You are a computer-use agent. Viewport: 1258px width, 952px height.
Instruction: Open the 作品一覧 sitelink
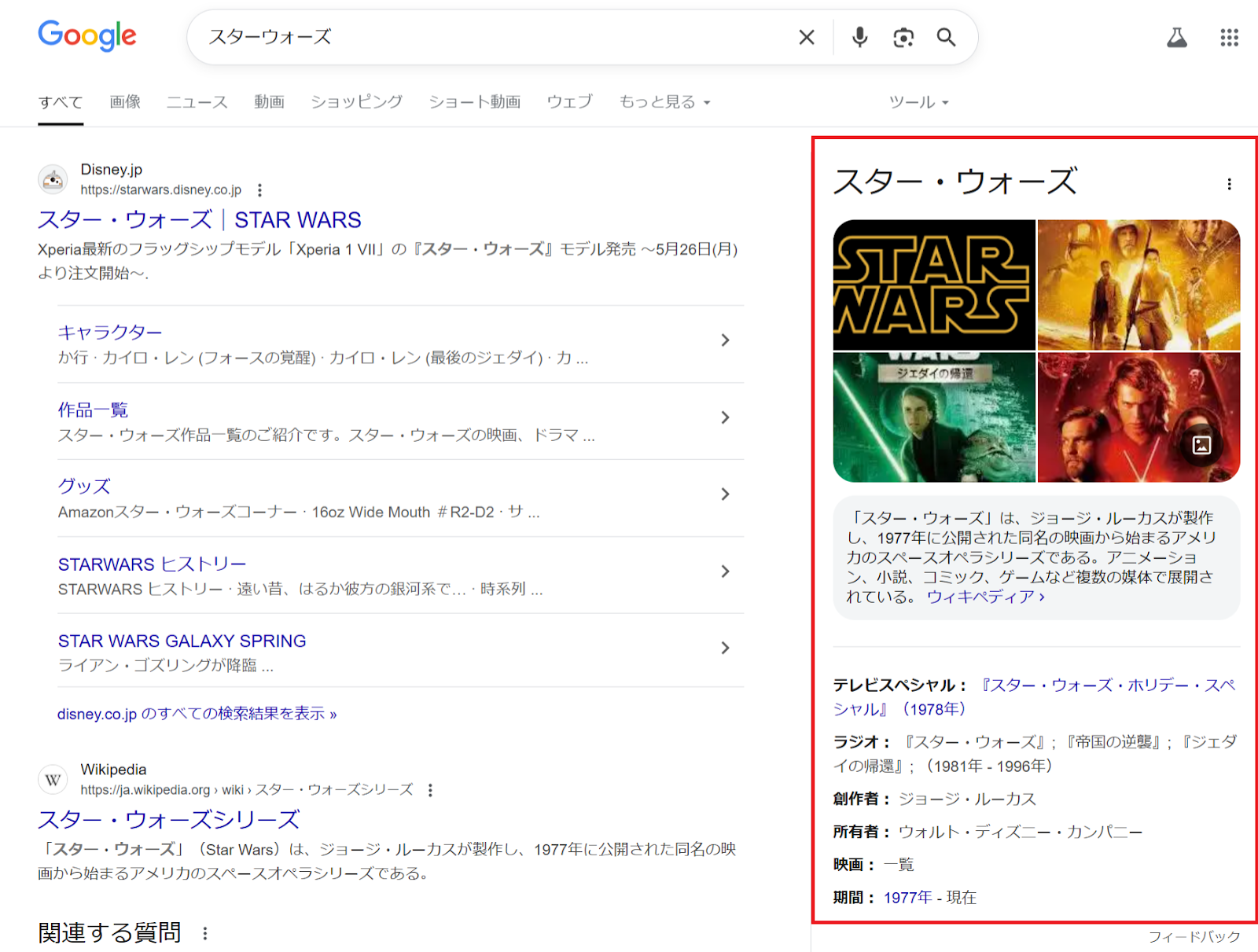93,410
